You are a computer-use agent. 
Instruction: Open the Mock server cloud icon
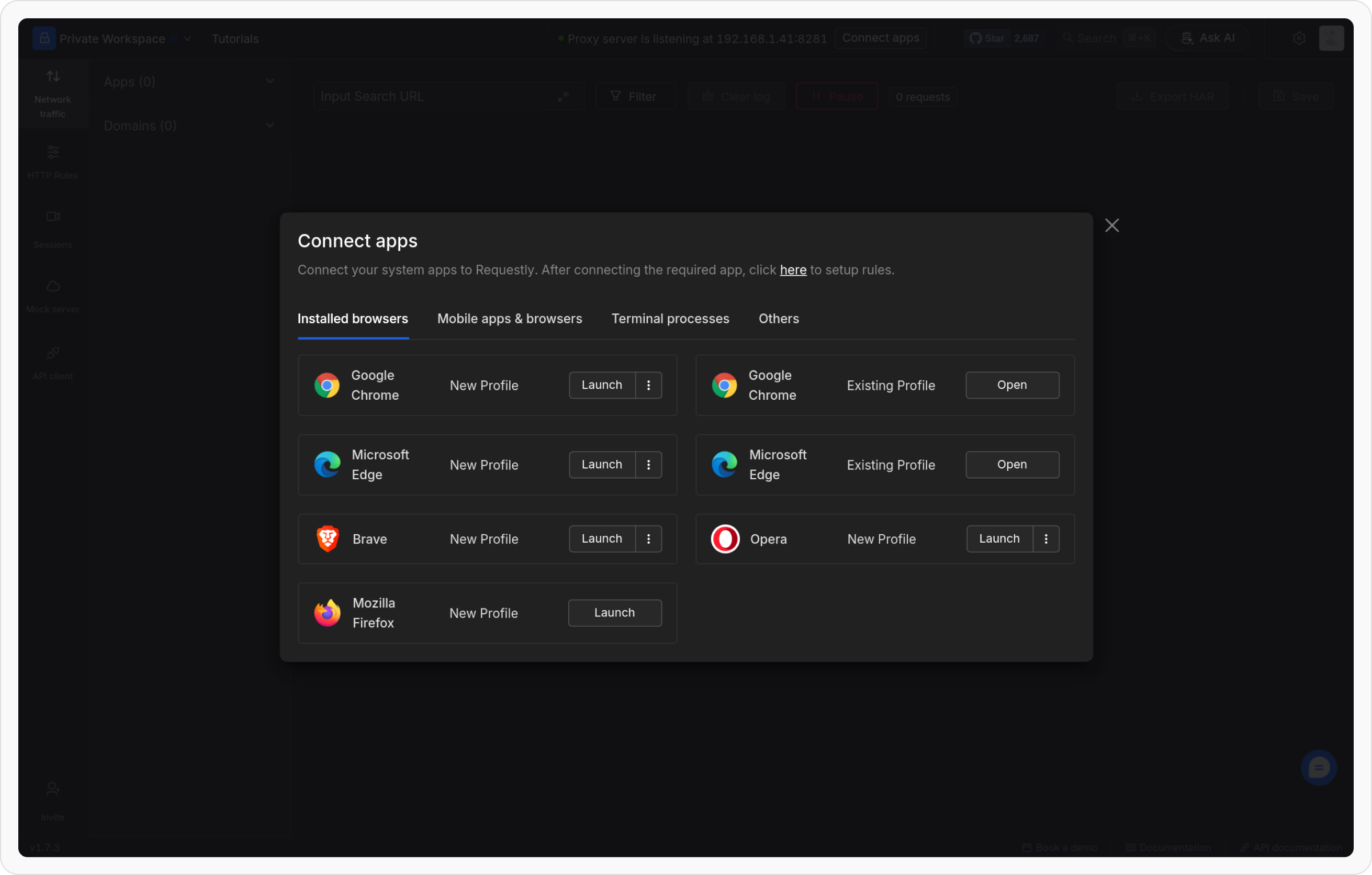(x=53, y=286)
